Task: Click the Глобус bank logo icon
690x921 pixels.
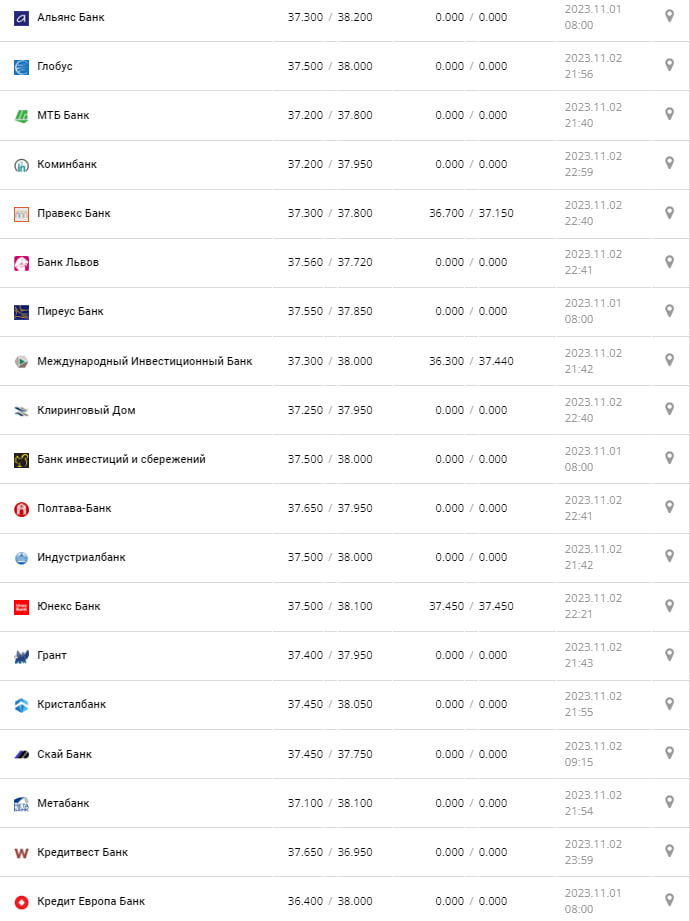Action: 21,67
